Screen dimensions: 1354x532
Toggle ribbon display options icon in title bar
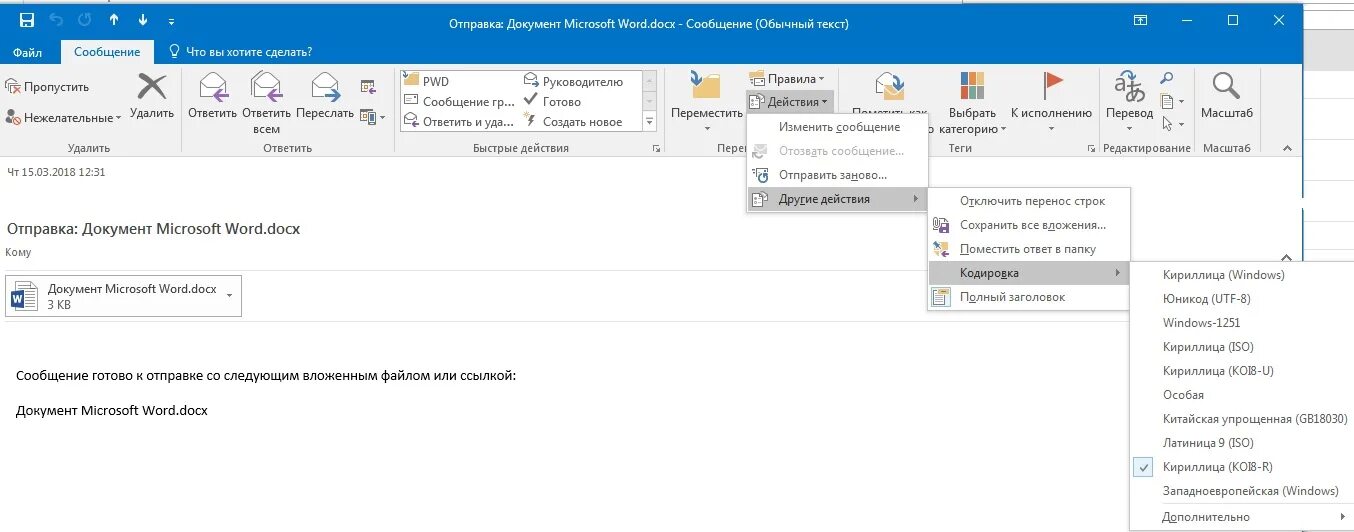pos(1140,20)
